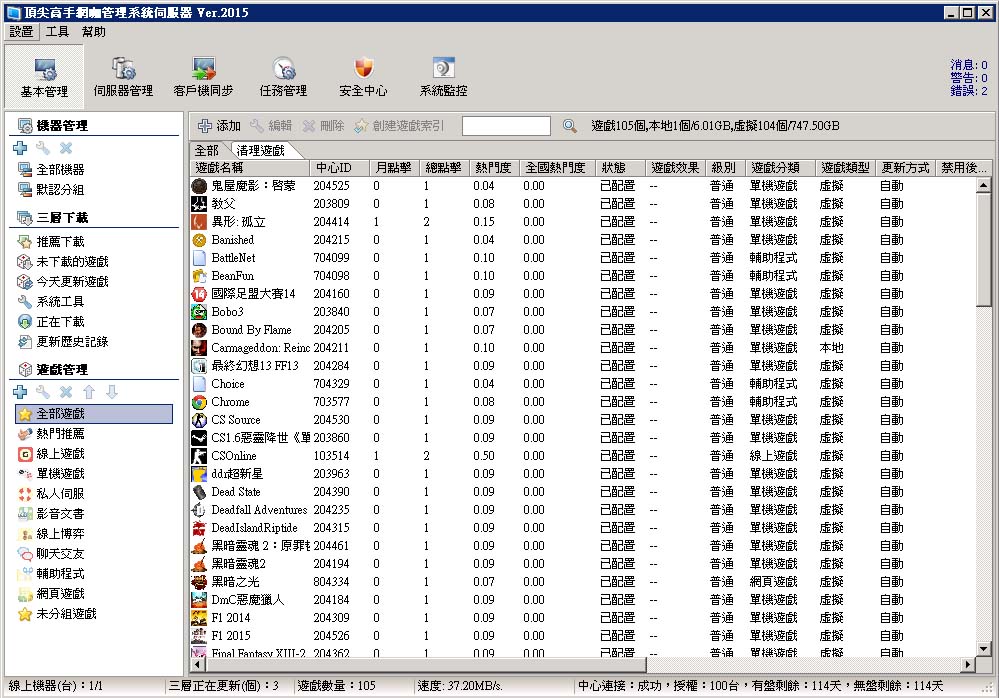Click the game search input field

[x=507, y=126]
